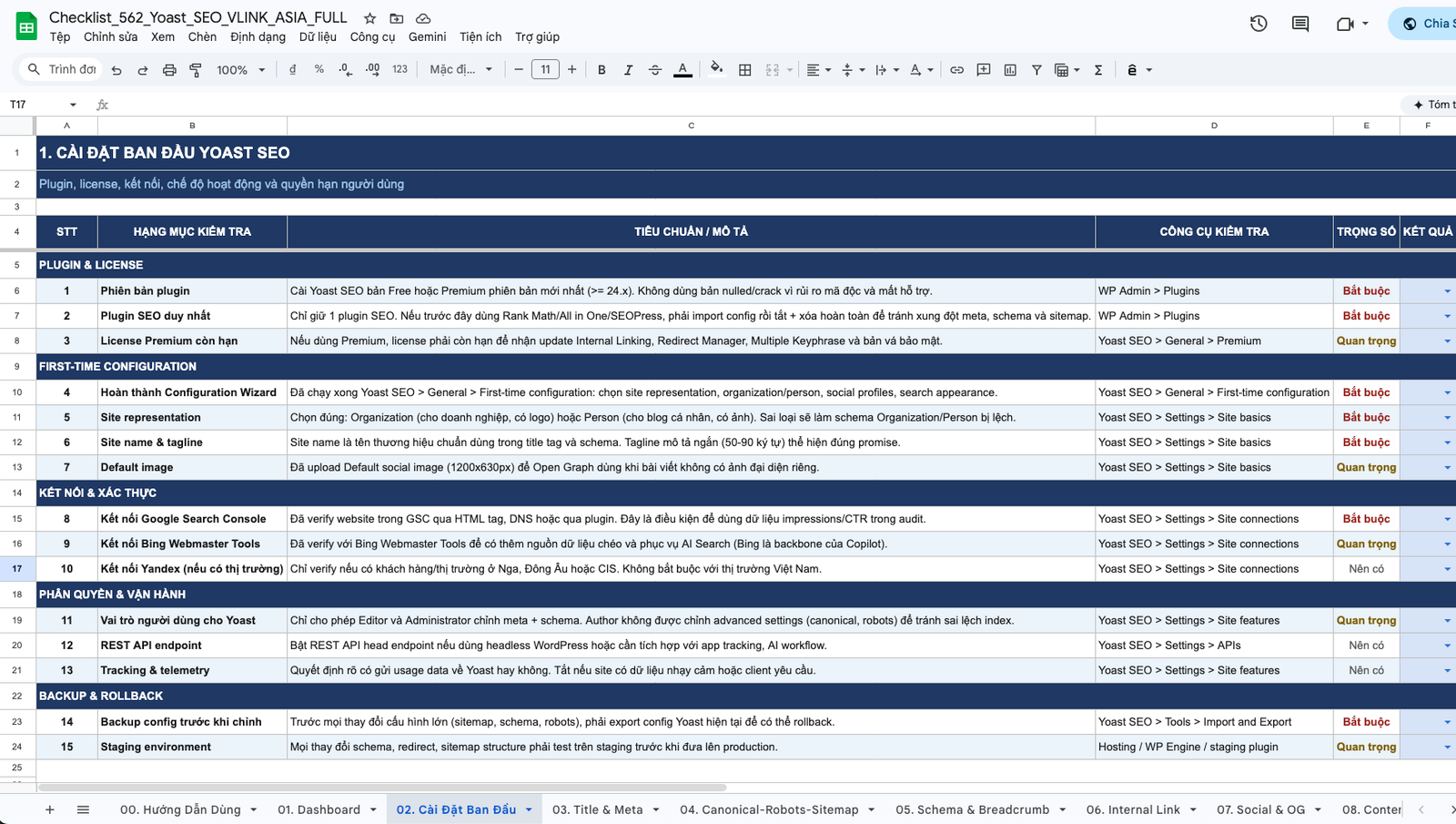
Task: Open the text color picker
Action: coord(682,69)
